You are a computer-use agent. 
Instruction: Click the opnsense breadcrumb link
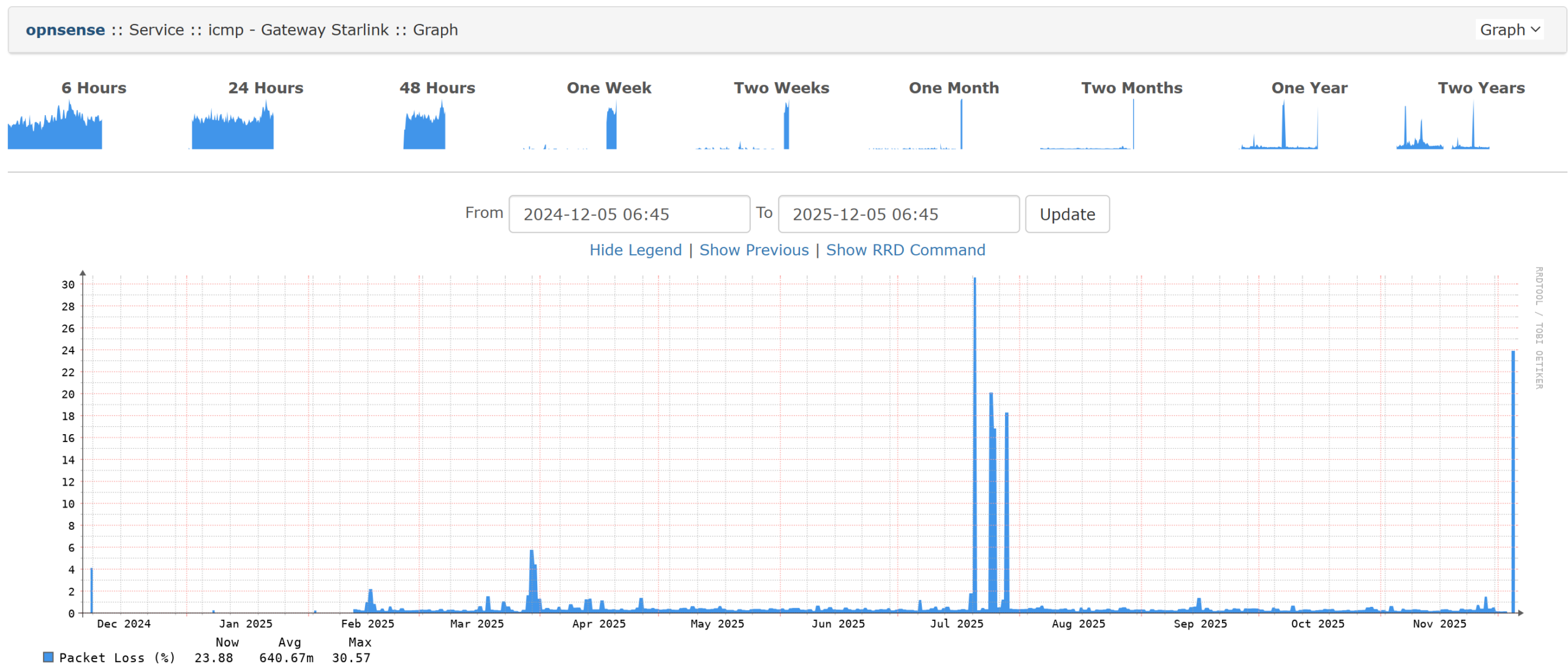pyautogui.click(x=65, y=29)
